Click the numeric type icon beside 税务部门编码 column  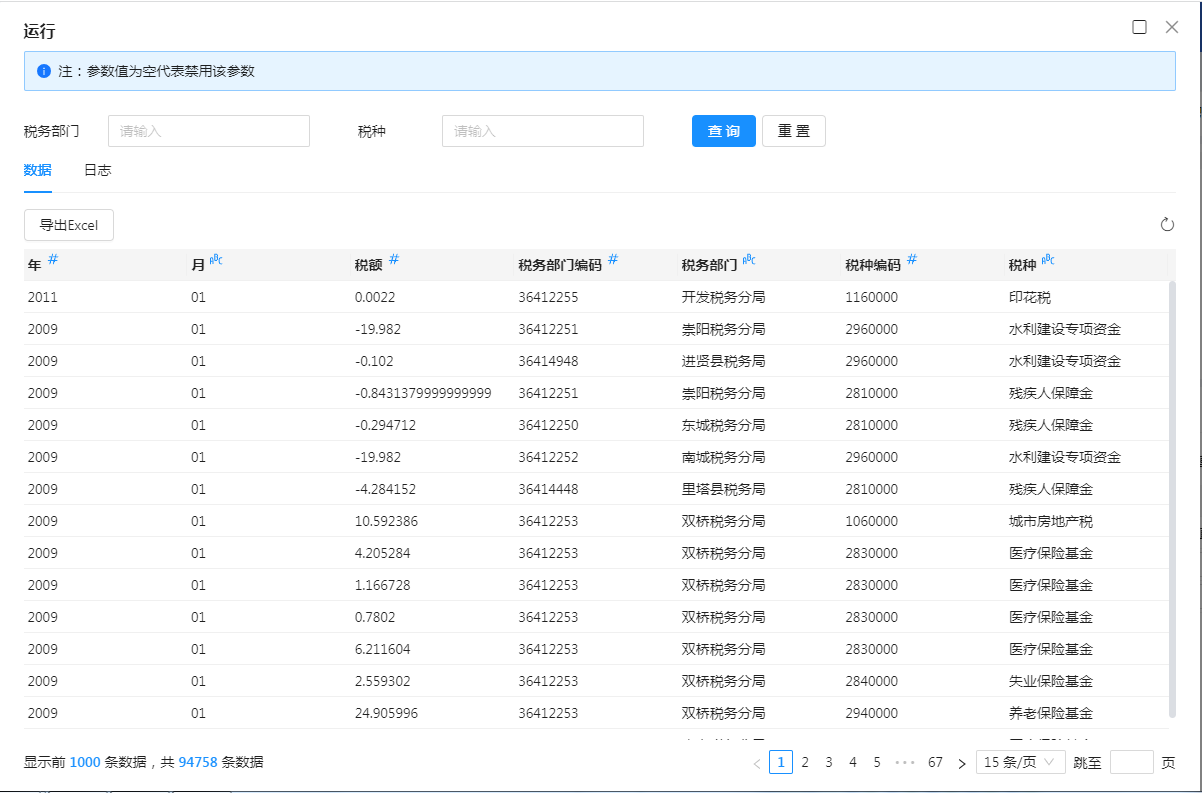click(613, 260)
